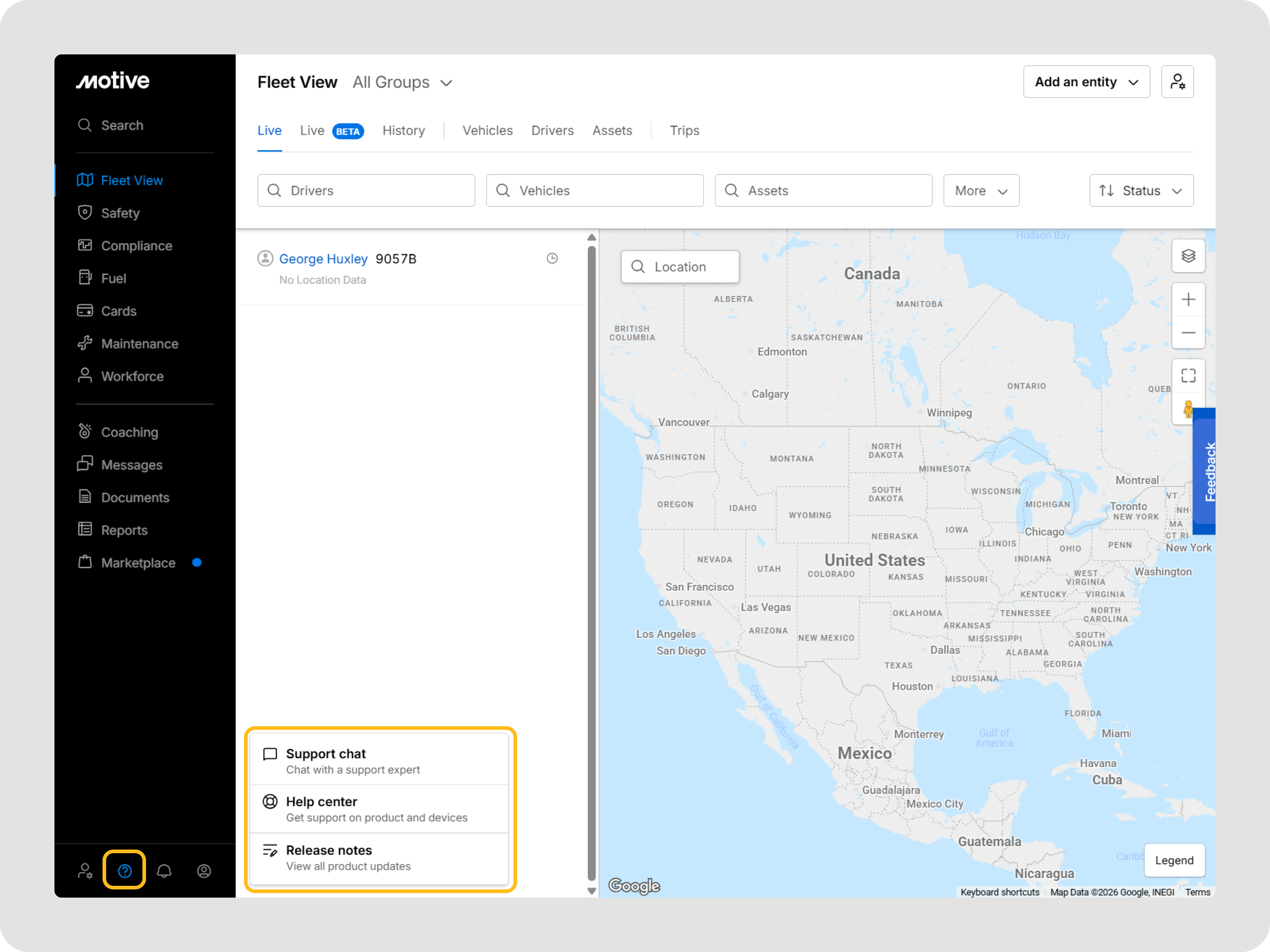Expand the More filters dropdown
The width and height of the screenshot is (1270, 952).
(x=981, y=190)
